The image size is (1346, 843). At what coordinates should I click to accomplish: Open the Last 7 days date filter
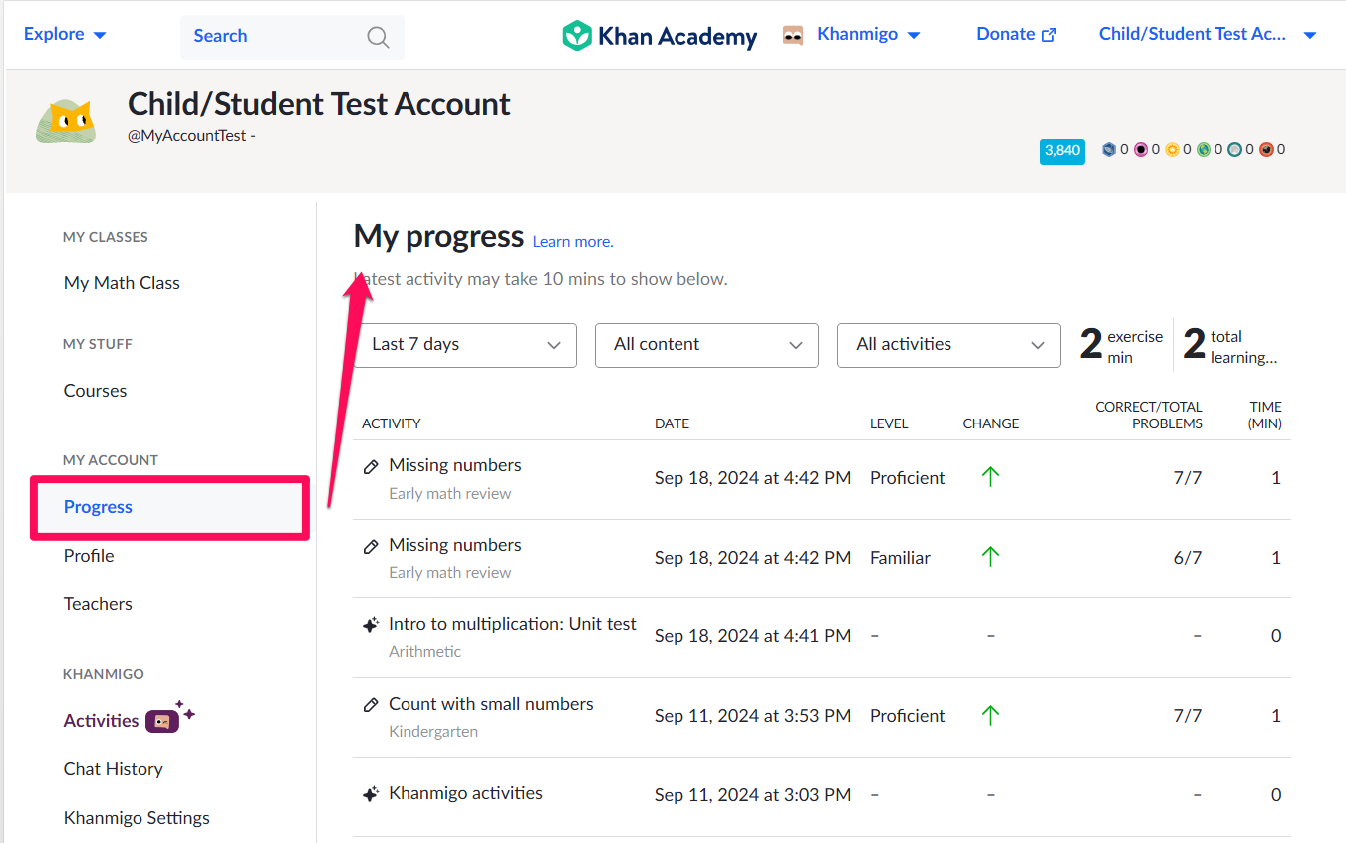tap(465, 345)
